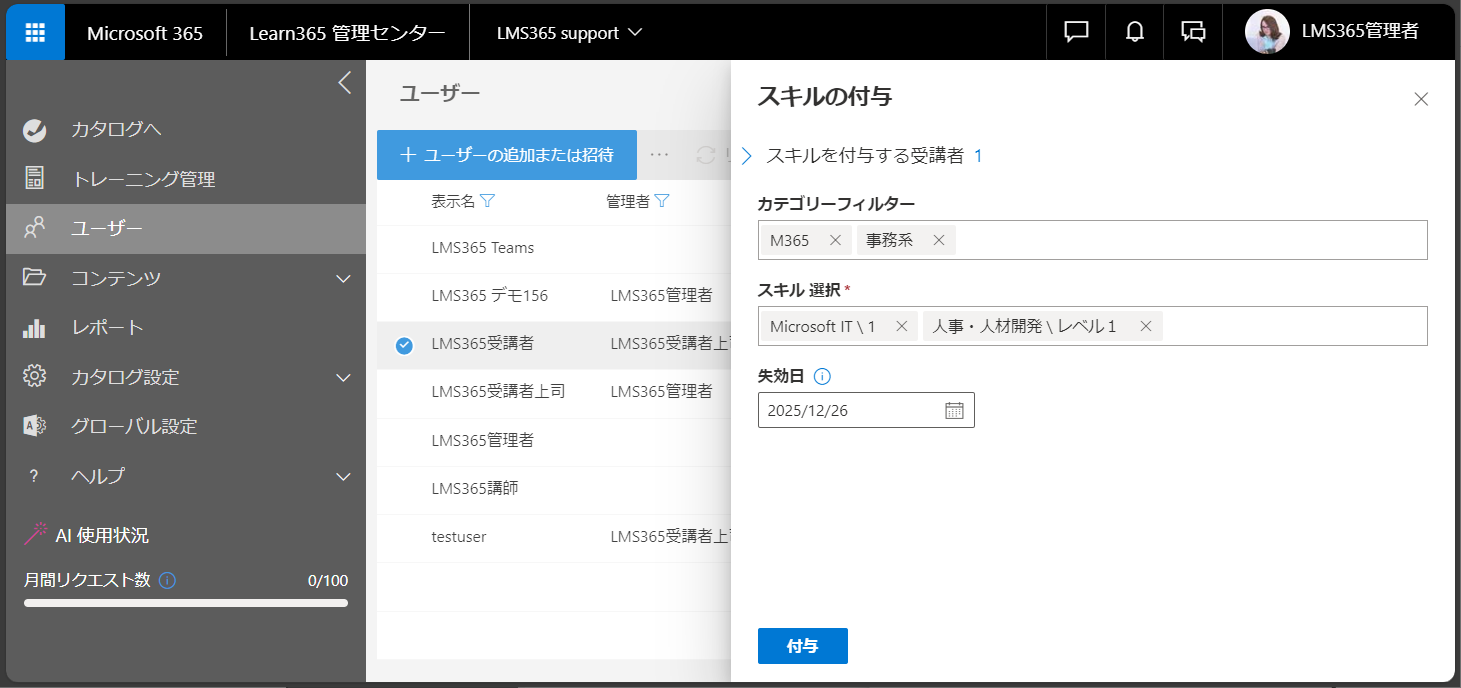1461x688 pixels.
Task: Select ユーザー in sidebar
Action: (x=186, y=228)
